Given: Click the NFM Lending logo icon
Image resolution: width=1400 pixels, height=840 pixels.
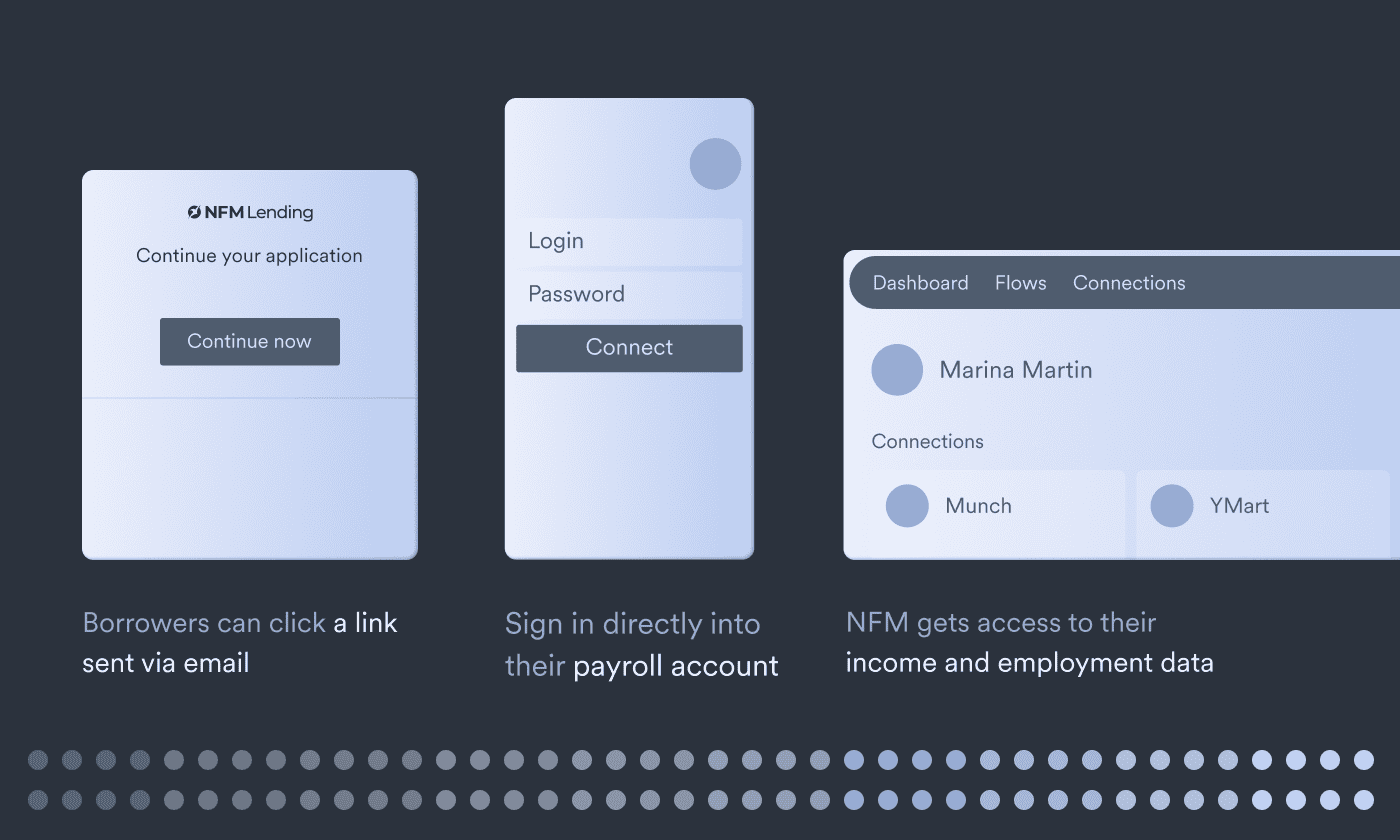Looking at the screenshot, I should coord(195,212).
